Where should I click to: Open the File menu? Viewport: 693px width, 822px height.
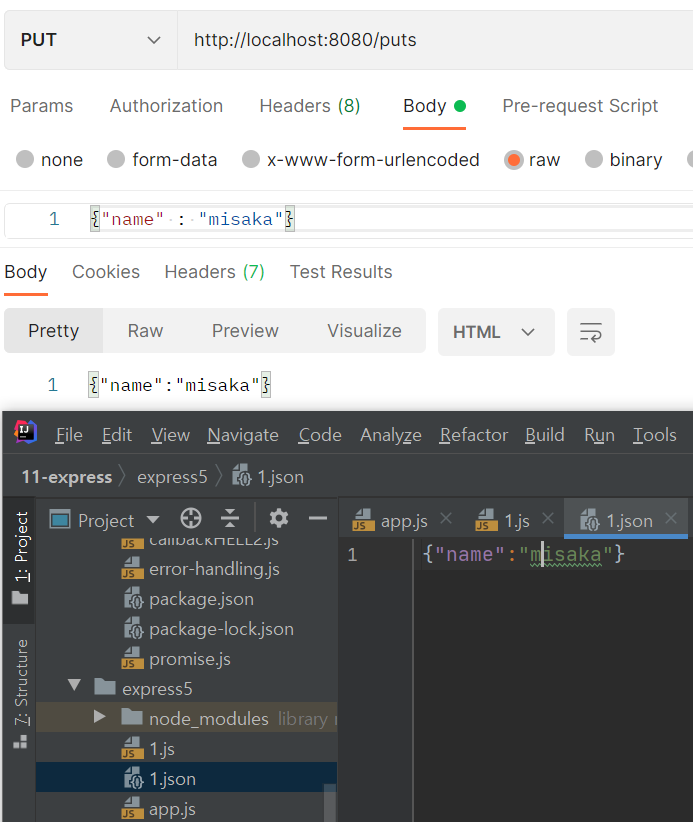pyautogui.click(x=69, y=435)
